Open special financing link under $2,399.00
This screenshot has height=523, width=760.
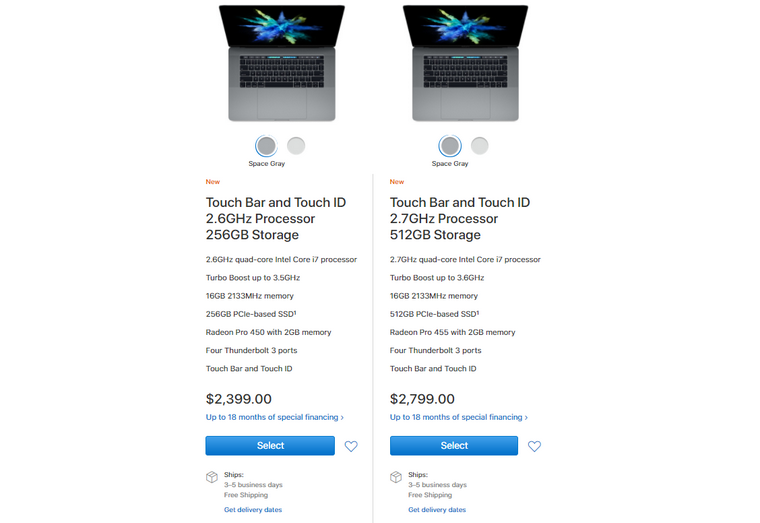pos(275,417)
